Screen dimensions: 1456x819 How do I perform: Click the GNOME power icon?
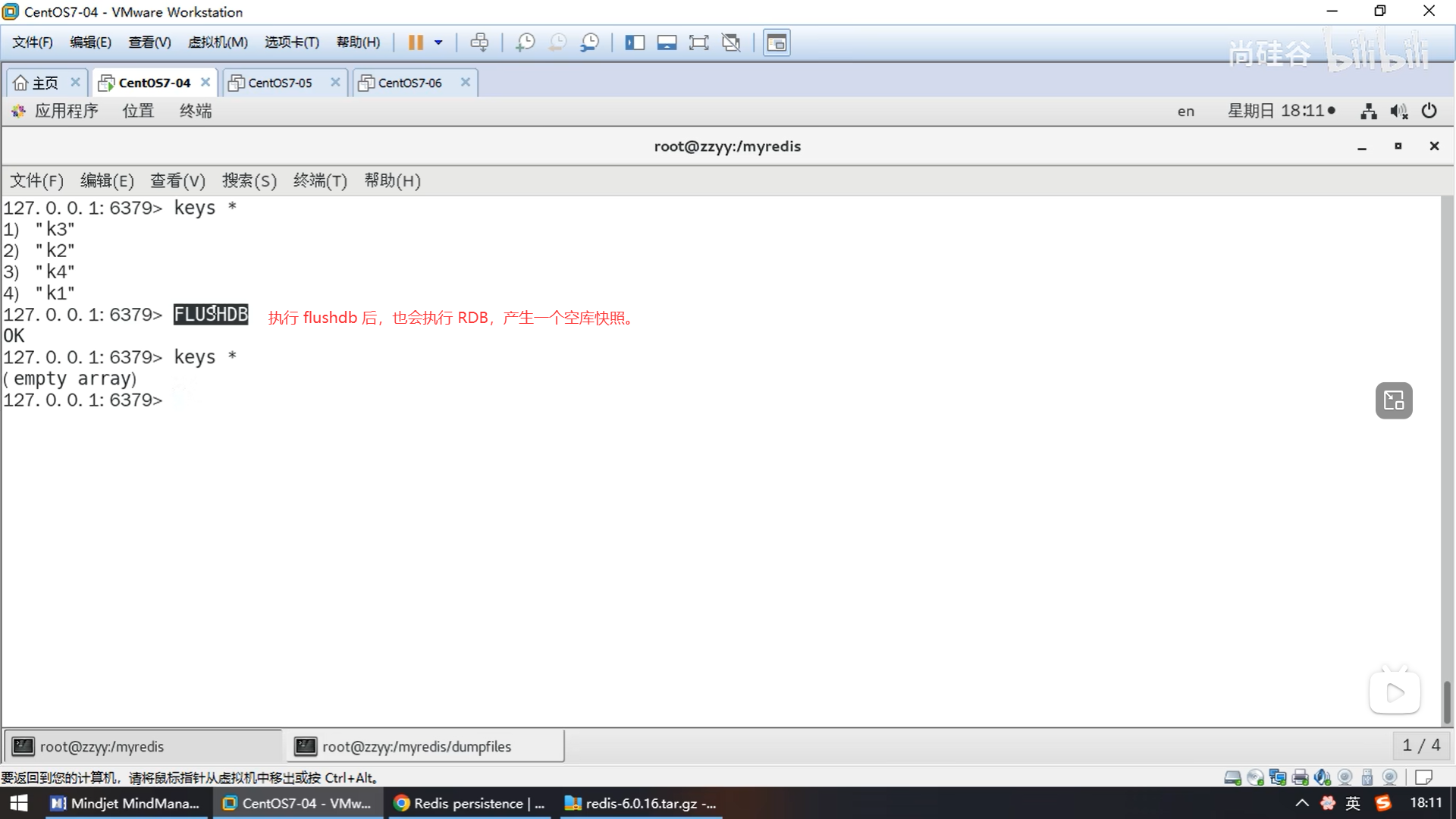(1429, 111)
